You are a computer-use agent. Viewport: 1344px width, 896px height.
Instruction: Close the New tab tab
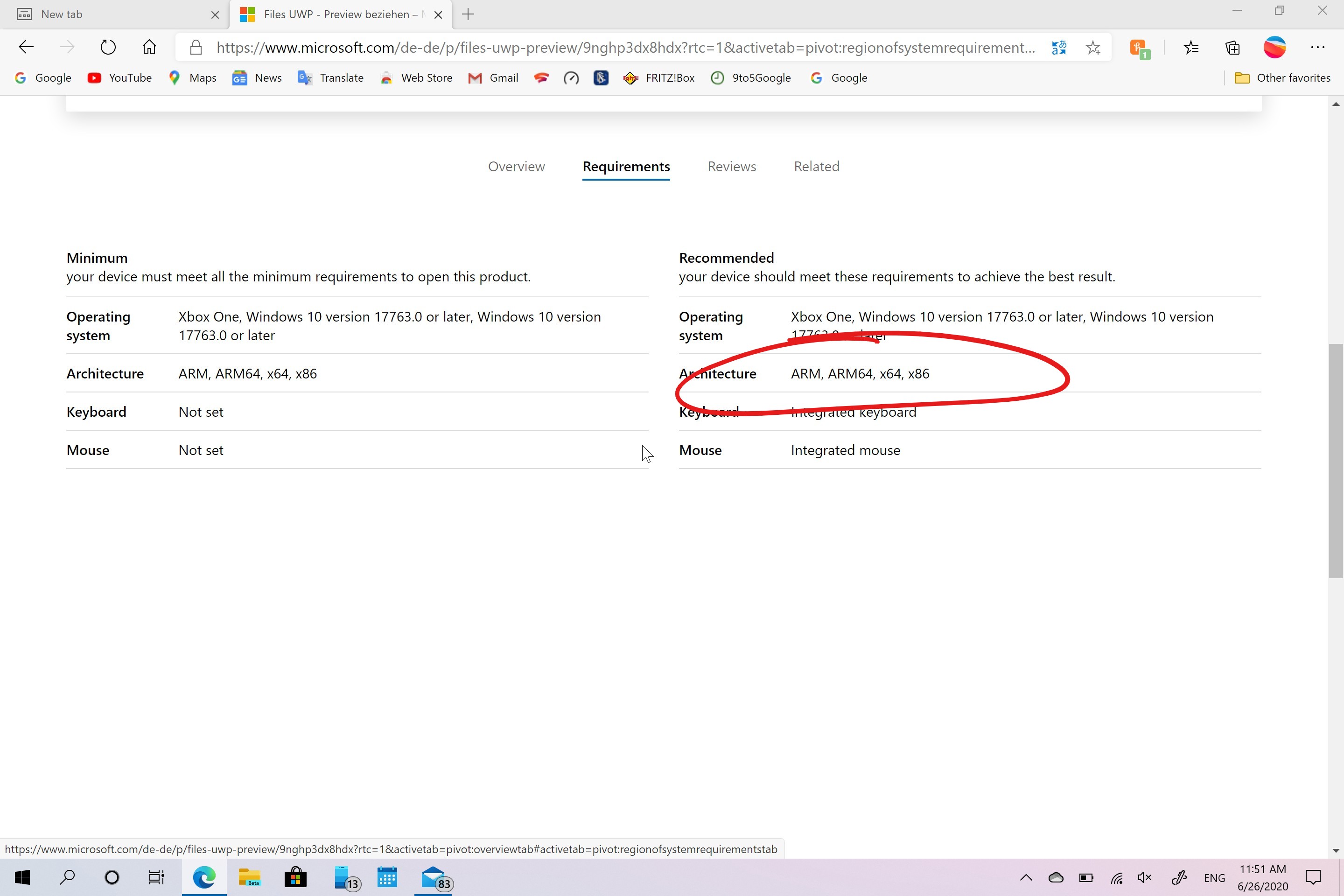point(216,15)
